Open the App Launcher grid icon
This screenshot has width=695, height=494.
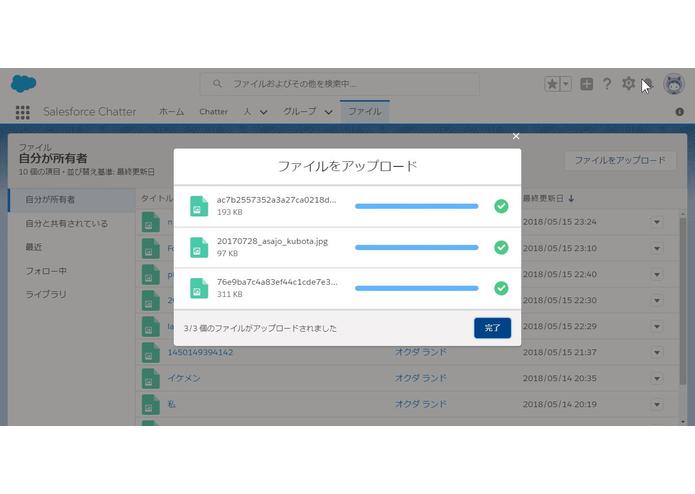point(23,112)
